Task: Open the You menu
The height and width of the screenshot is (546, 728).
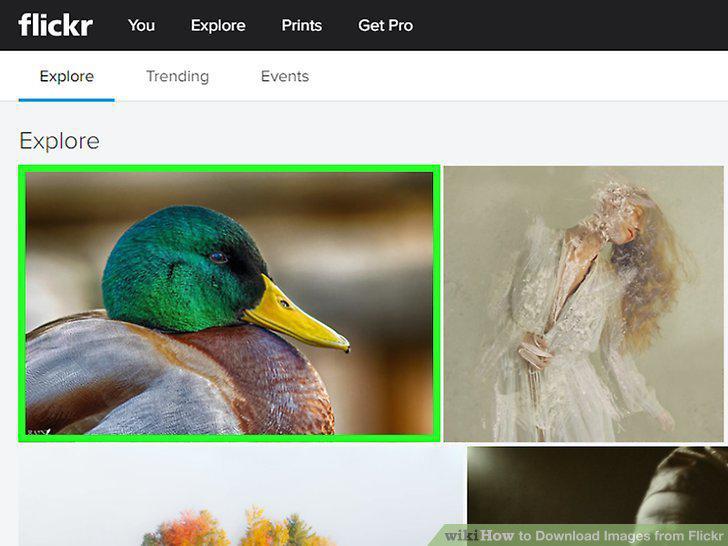Action: tap(141, 25)
